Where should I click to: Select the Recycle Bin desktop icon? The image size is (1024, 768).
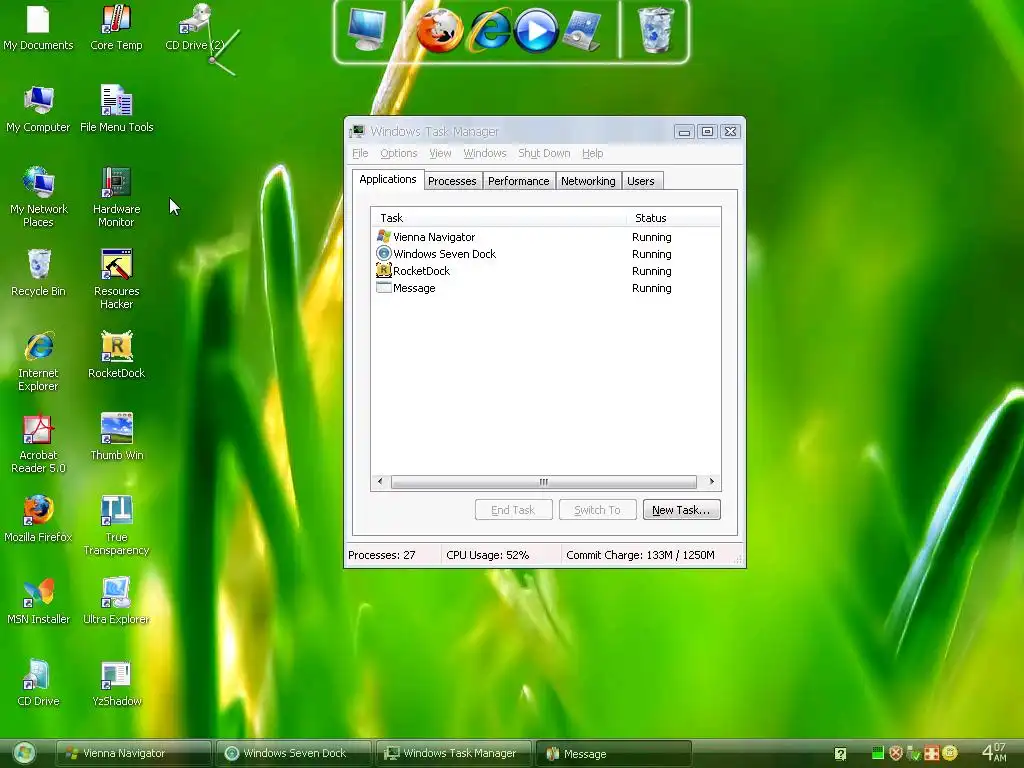click(x=38, y=274)
